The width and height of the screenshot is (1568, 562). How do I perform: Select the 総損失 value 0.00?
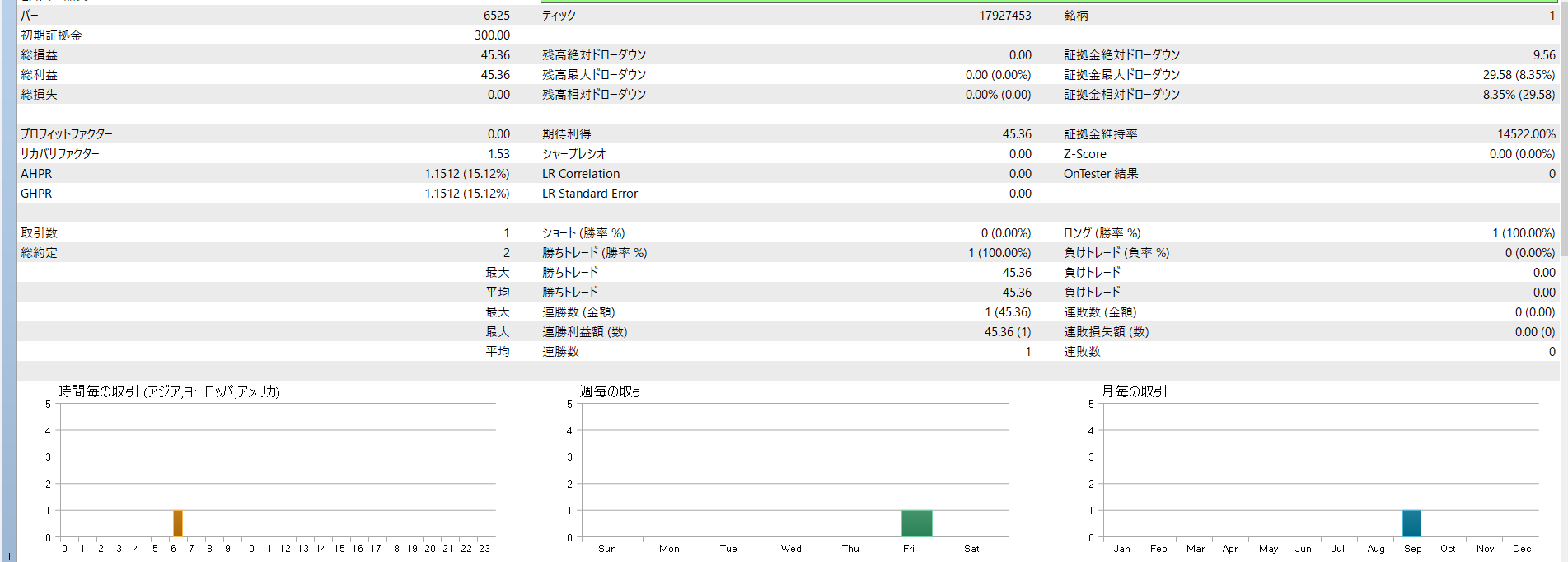tap(498, 95)
